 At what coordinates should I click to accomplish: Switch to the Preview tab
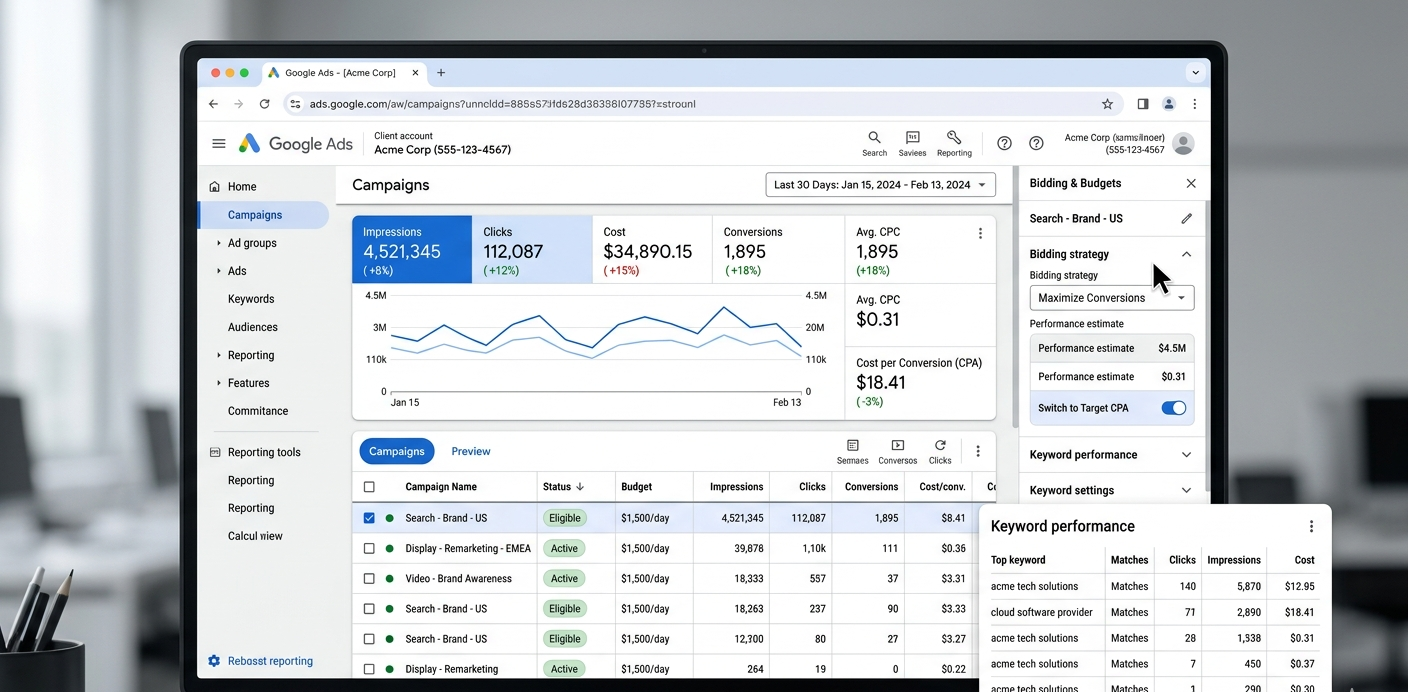470,451
